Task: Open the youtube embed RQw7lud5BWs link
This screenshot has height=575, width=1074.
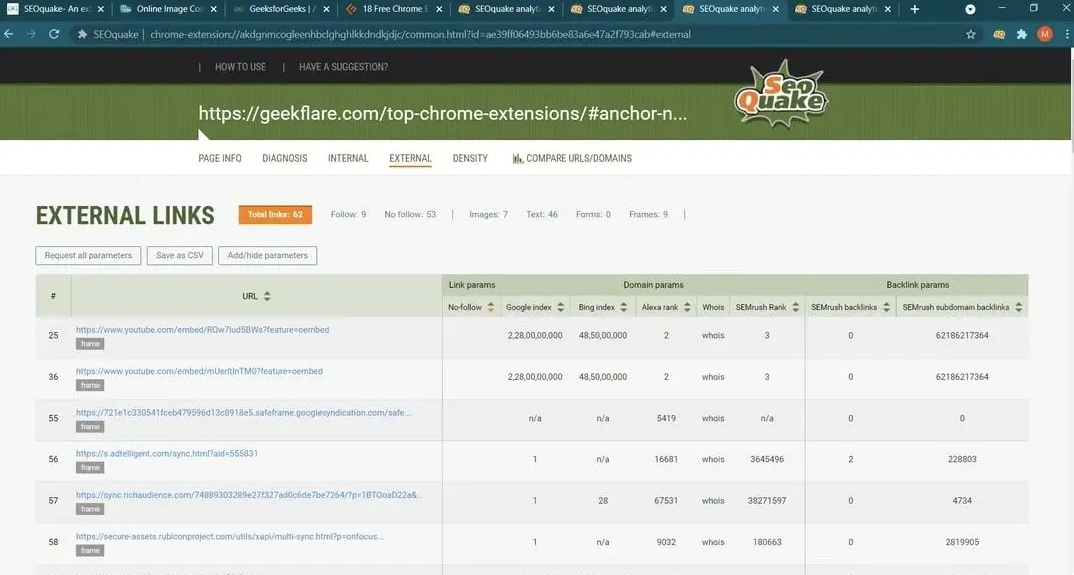Action: click(x=202, y=330)
